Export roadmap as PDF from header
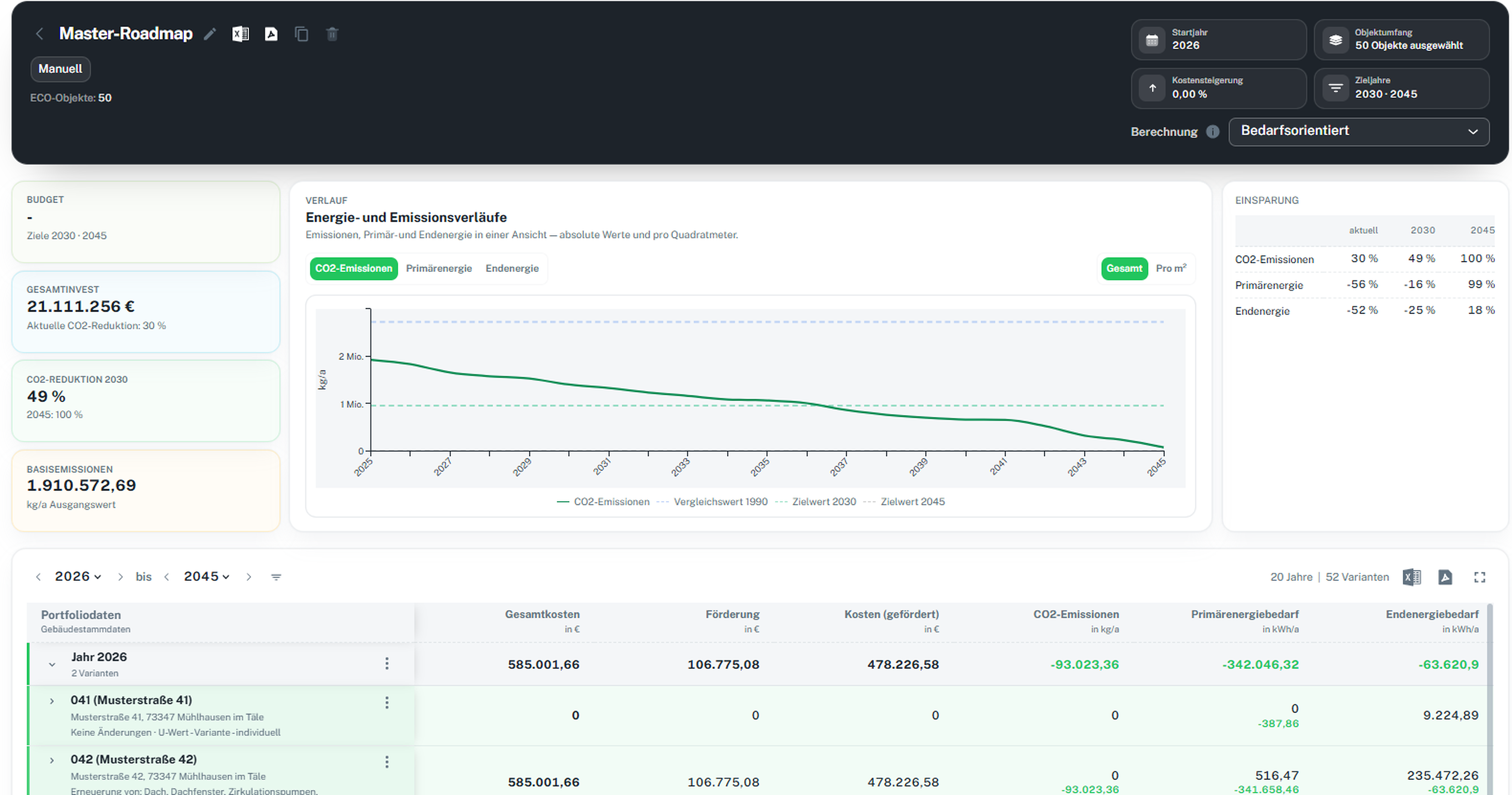 271,34
